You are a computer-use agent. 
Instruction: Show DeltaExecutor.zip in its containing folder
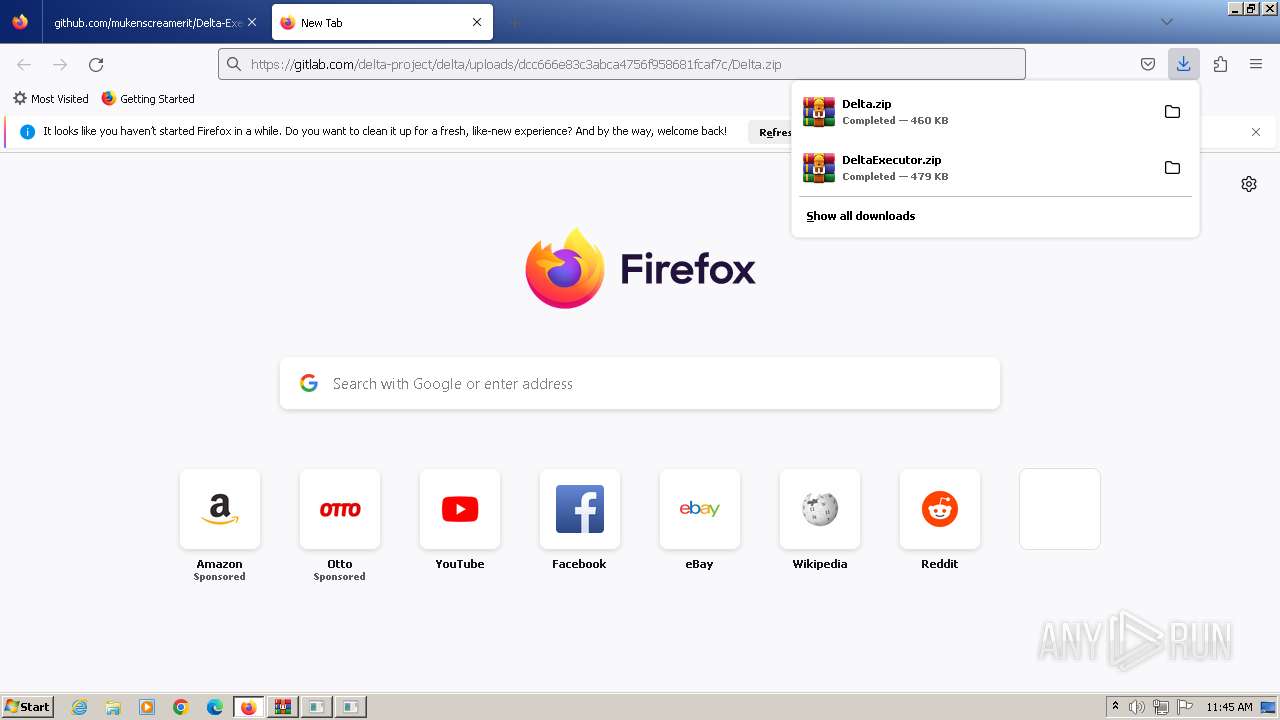coord(1172,168)
